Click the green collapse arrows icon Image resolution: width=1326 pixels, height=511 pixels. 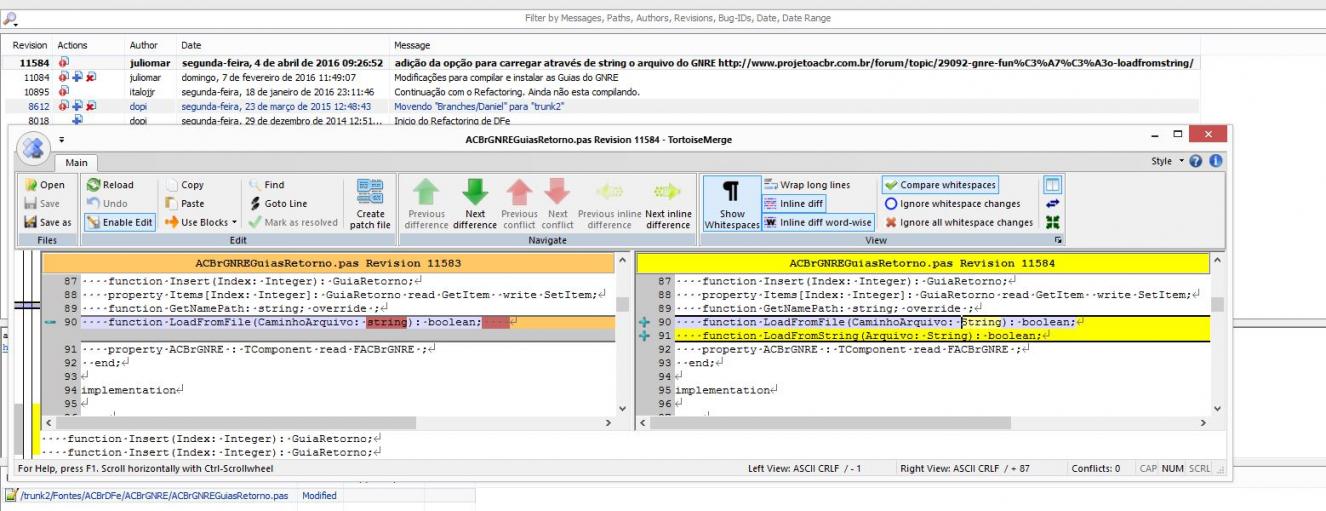point(1052,222)
